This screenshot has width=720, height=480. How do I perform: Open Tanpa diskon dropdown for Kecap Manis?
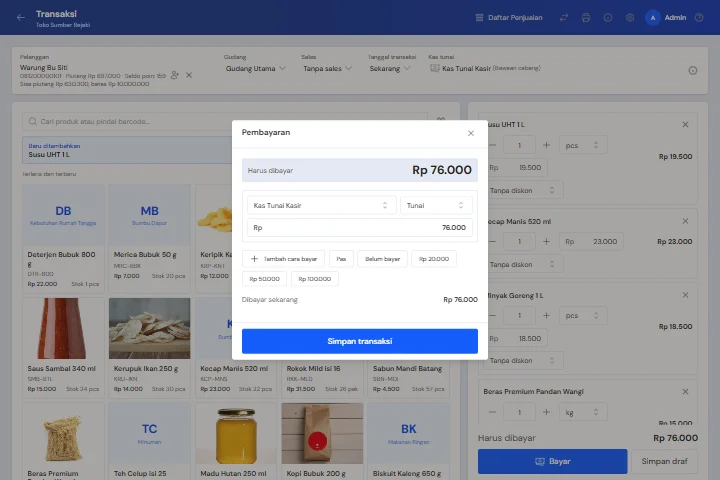(x=523, y=264)
